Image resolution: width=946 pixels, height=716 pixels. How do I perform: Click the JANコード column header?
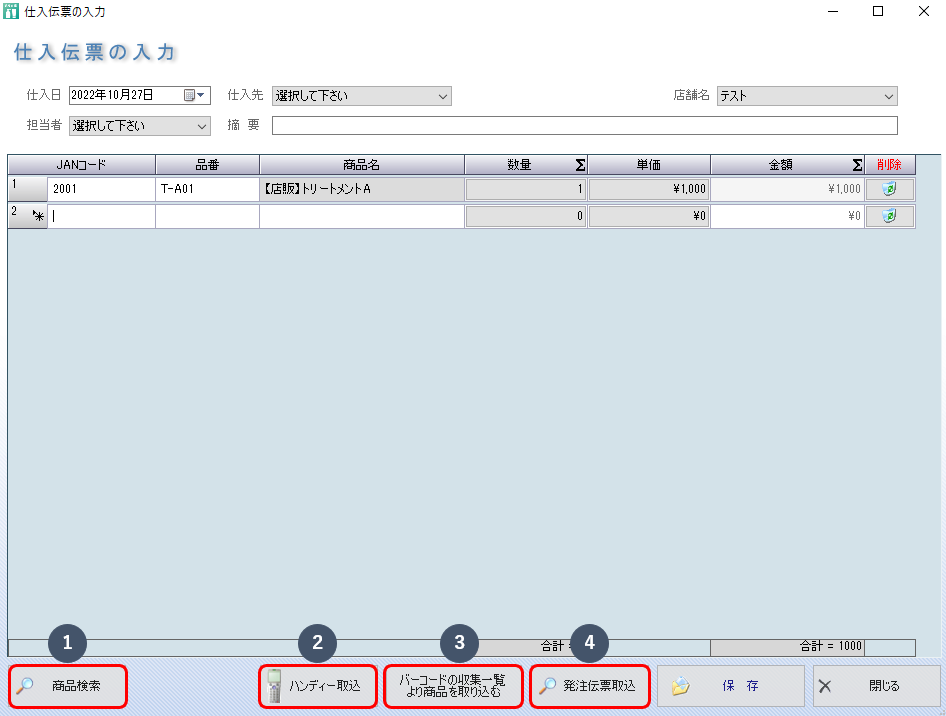81,165
